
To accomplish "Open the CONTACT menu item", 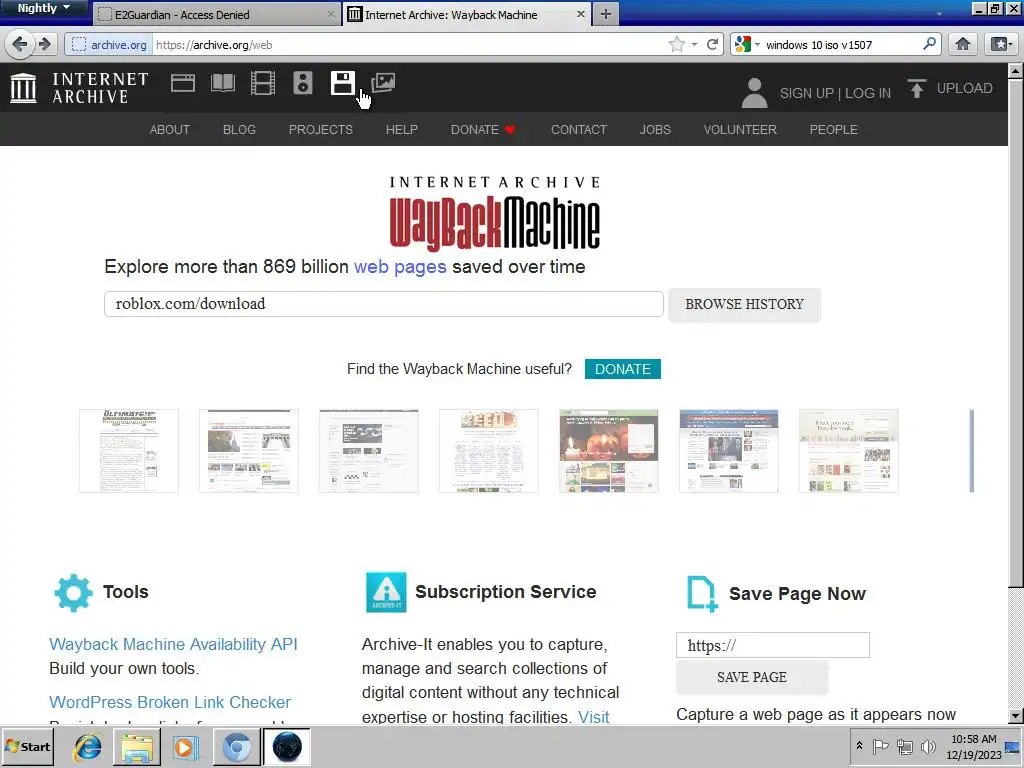I will coord(579,129).
